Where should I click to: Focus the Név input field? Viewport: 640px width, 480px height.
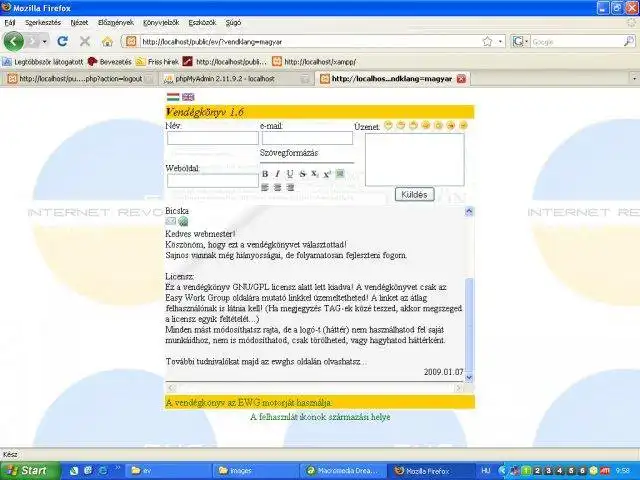[x=213, y=138]
